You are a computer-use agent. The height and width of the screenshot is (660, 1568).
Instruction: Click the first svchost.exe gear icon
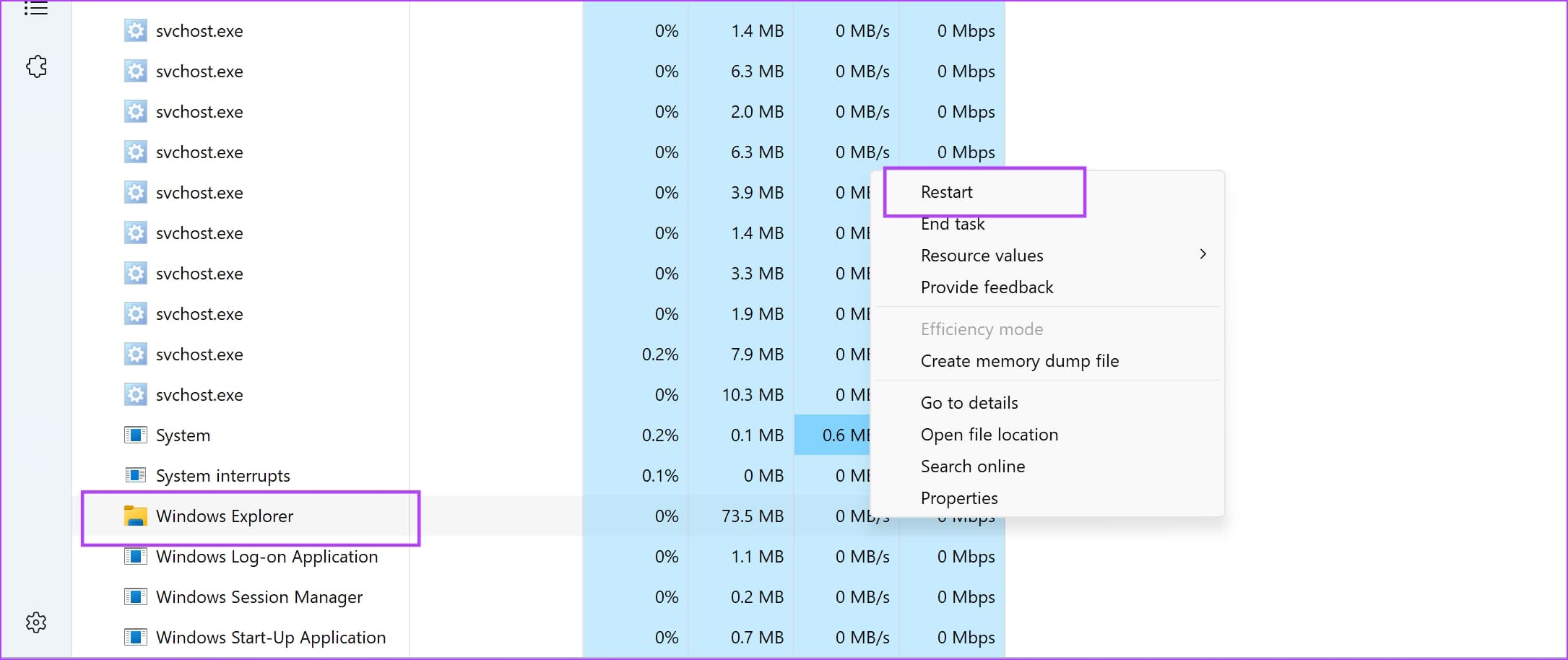coord(136,30)
